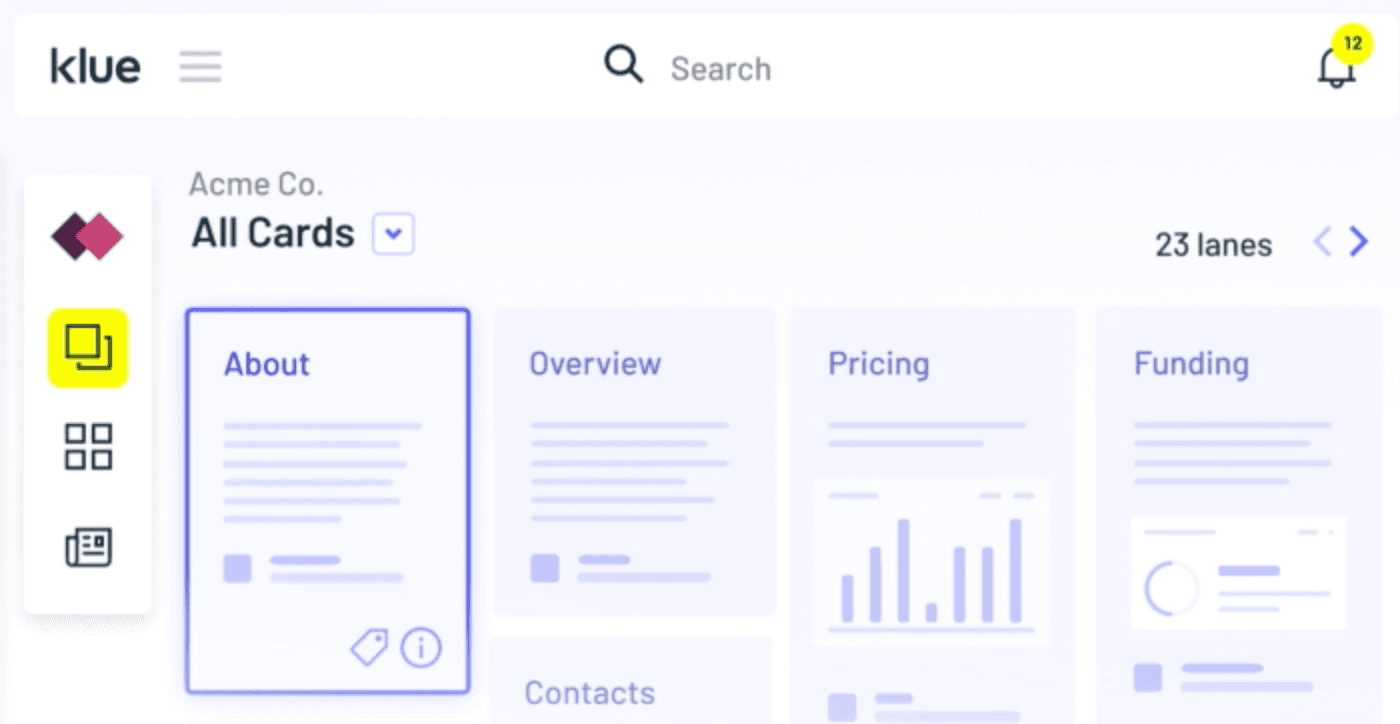Click the Klue wordmark logo
Viewport: 1400px width, 724px height.
(x=95, y=66)
